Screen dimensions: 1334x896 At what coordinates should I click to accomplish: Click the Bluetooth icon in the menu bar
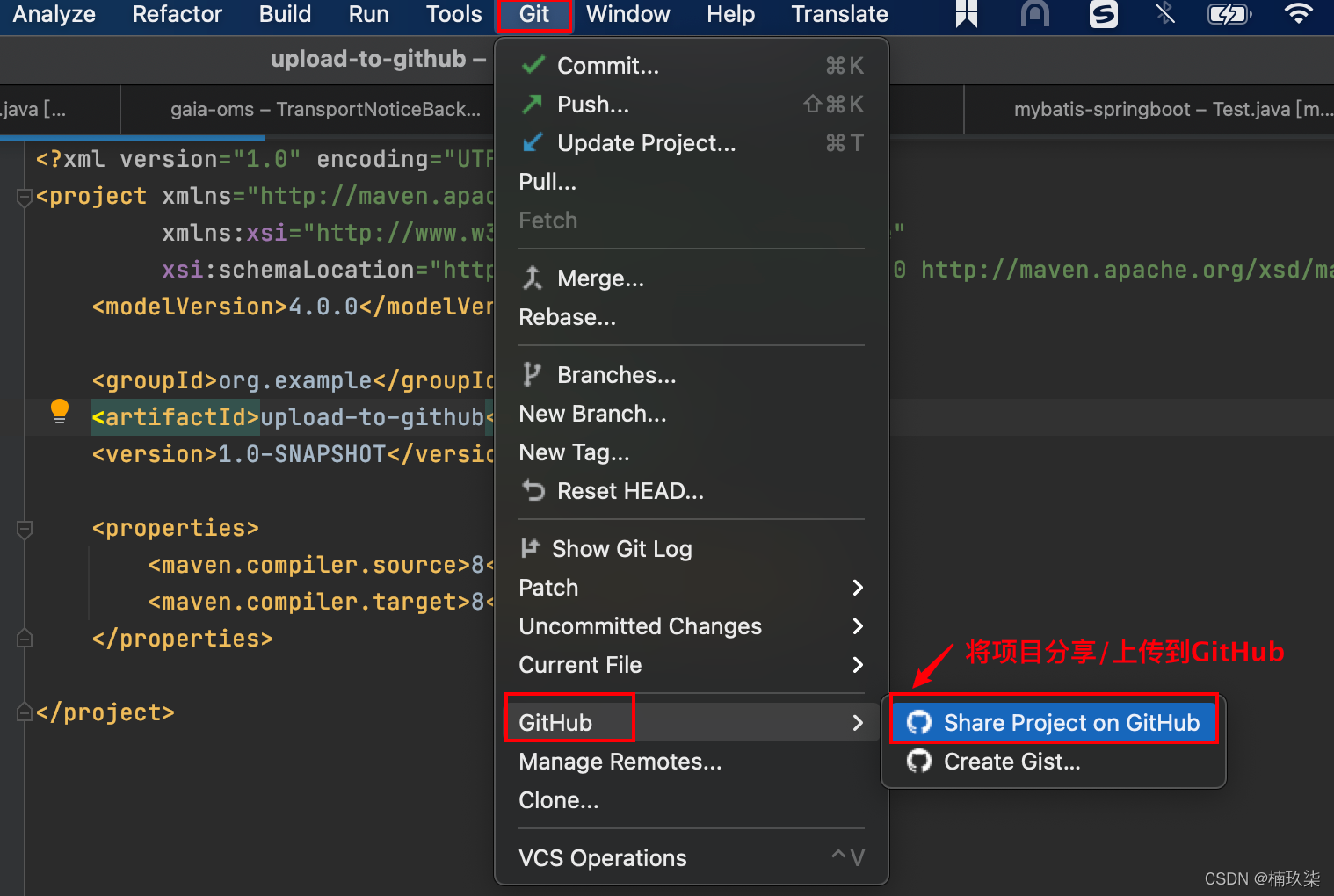coord(1166,14)
